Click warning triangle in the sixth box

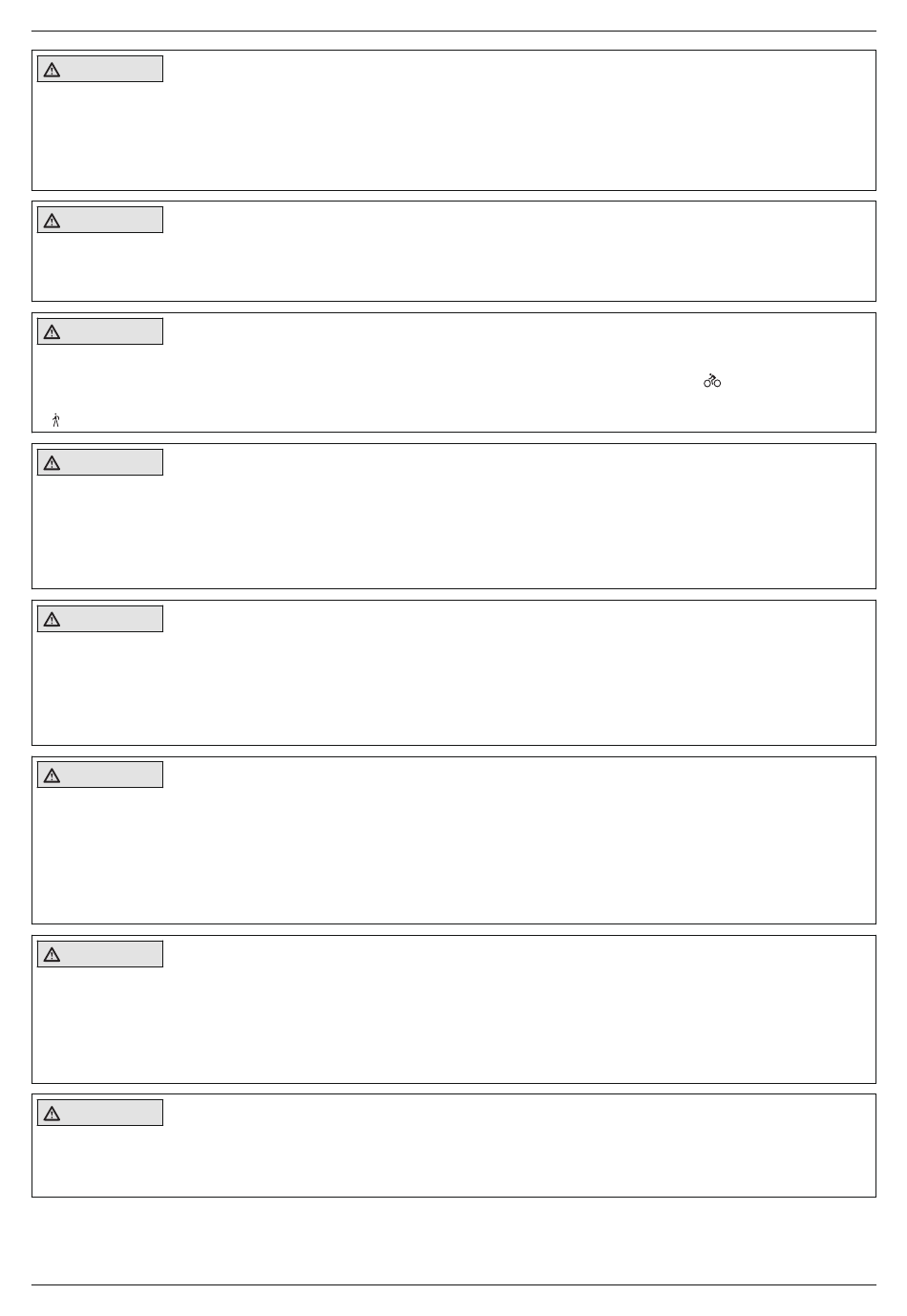point(52,775)
